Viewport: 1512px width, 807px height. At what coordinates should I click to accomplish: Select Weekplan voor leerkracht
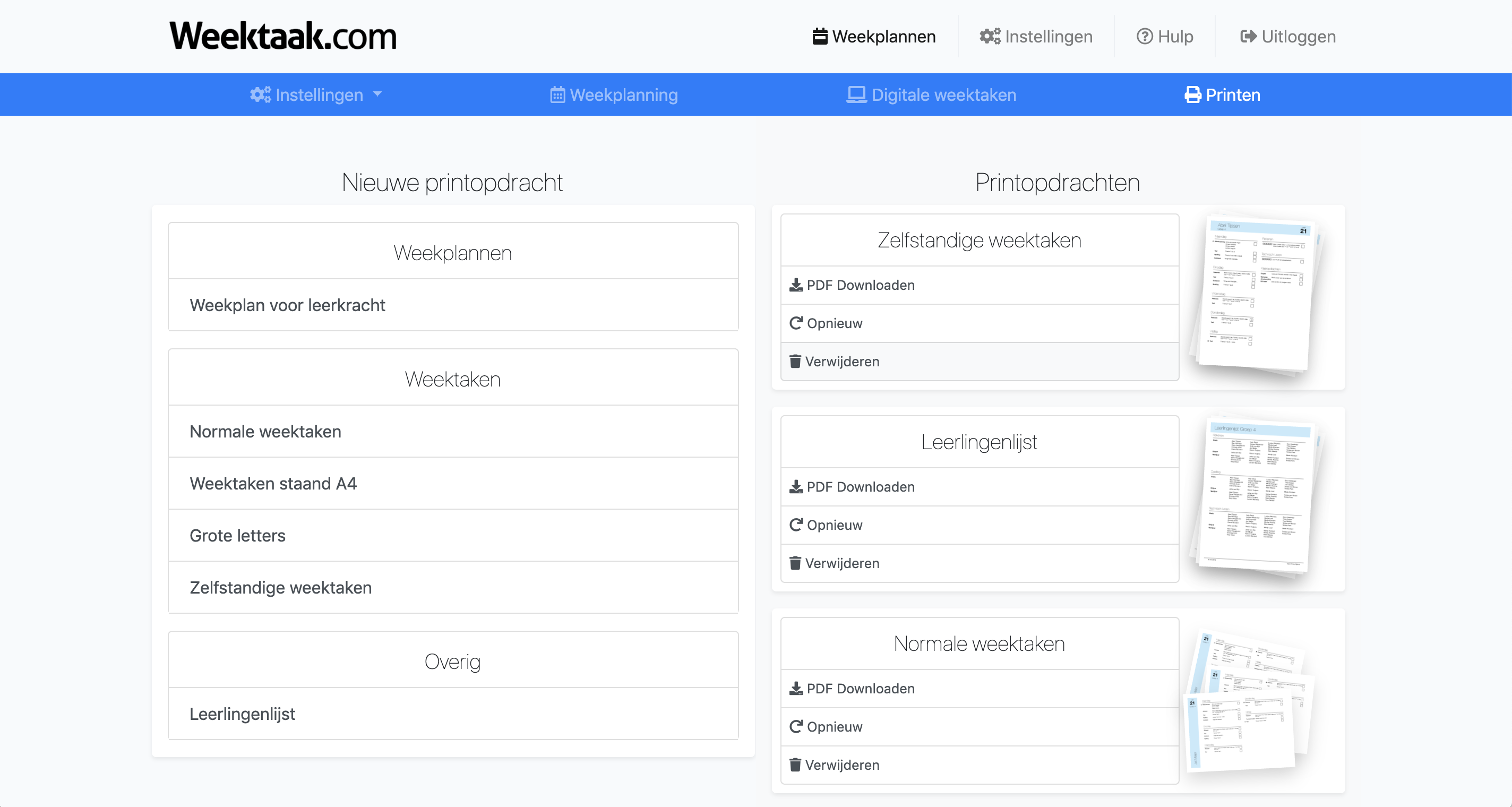tap(287, 305)
